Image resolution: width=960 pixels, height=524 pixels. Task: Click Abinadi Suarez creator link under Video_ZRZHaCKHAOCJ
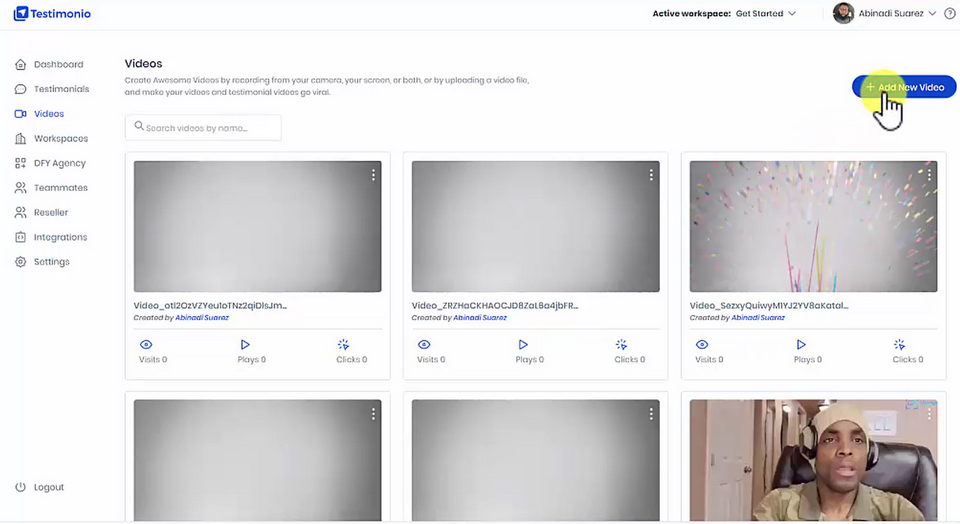pos(480,318)
